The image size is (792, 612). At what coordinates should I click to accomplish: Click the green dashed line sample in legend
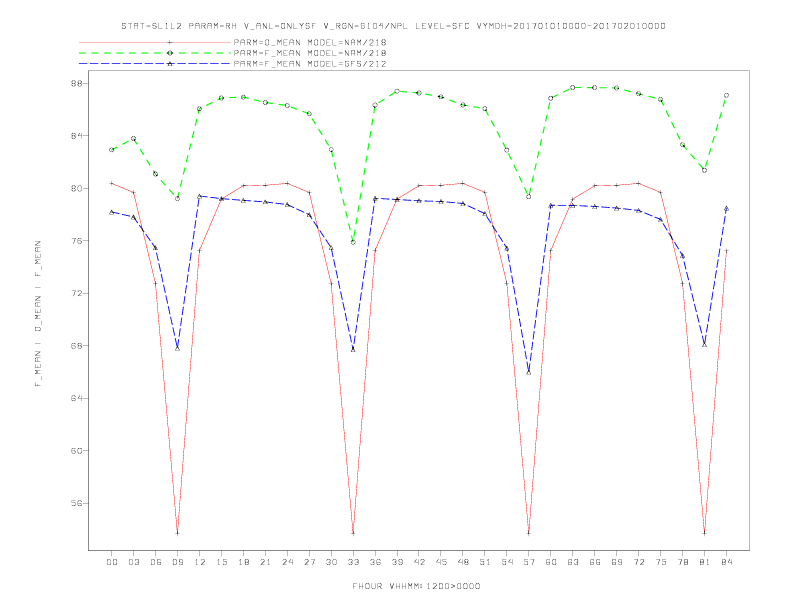click(x=155, y=53)
